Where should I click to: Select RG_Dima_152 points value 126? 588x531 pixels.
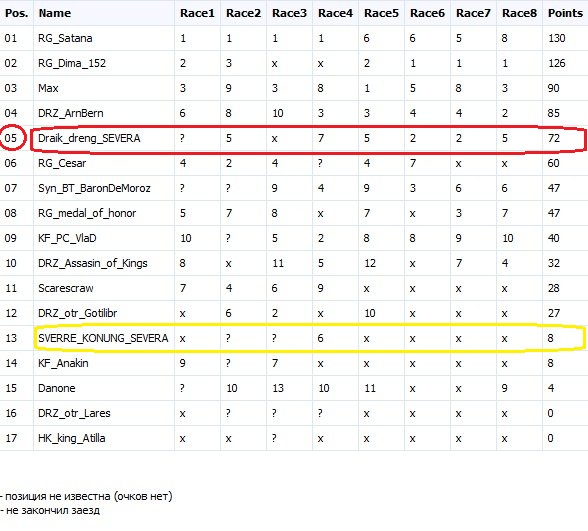(556, 63)
